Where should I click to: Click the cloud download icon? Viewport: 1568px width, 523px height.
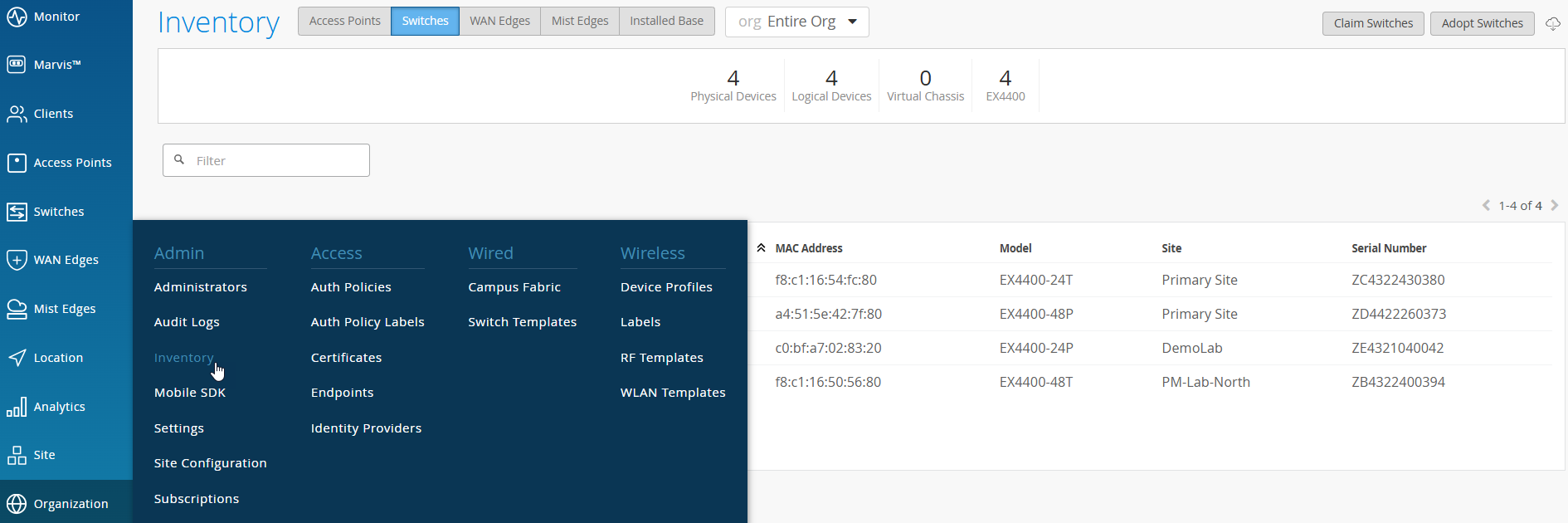pos(1553,24)
